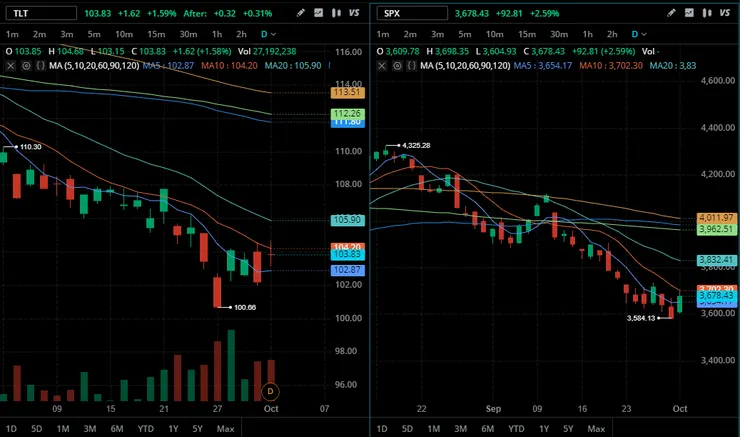Set TLT chart range to 5Y
This screenshot has width=740, height=437.
[197, 429]
